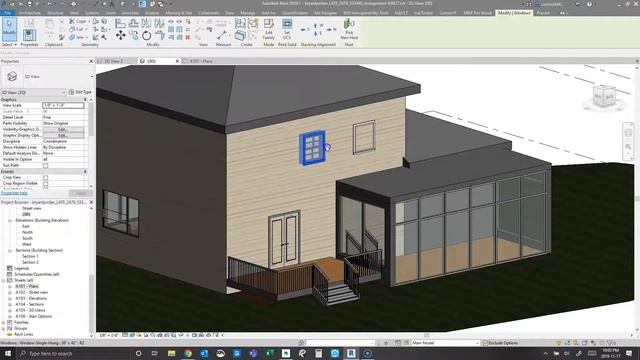
Task: Toggle the Exclude Options checkbox
Action: [485, 343]
